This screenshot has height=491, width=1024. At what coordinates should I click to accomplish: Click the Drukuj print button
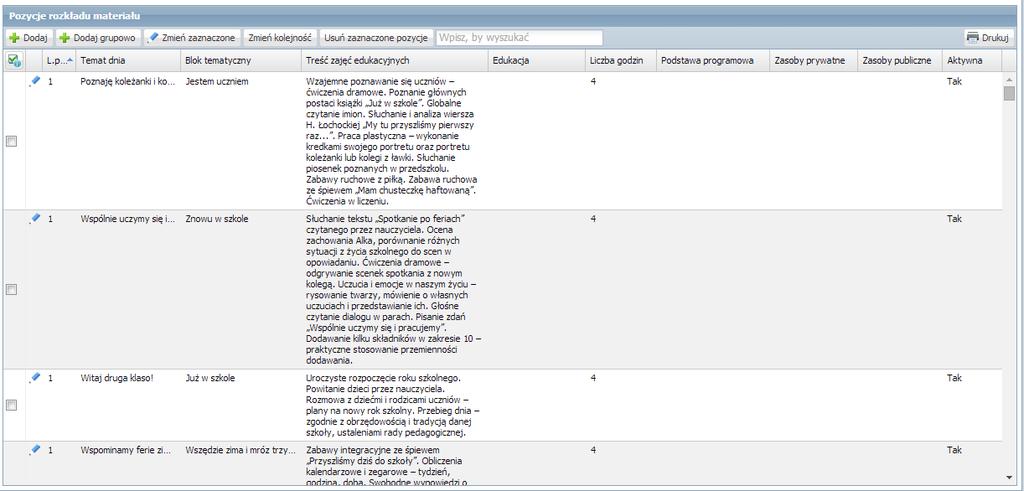988,38
